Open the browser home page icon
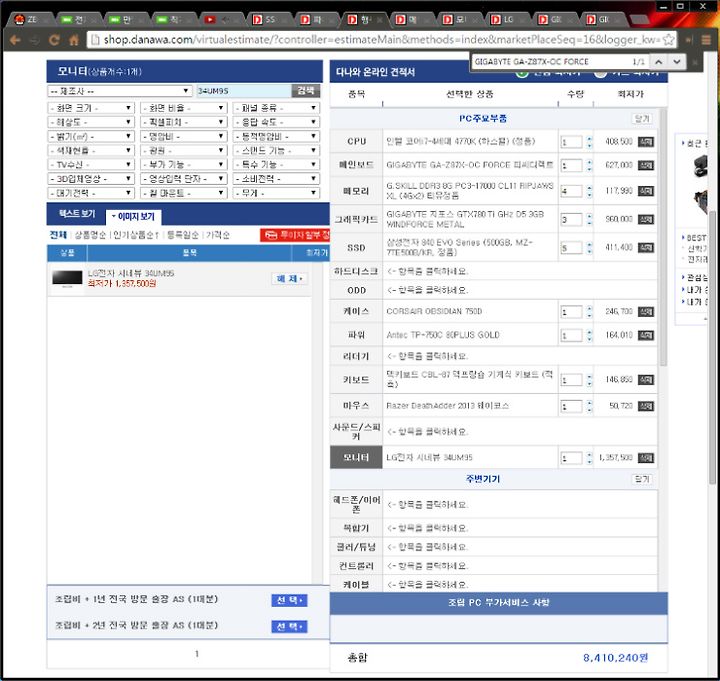Viewport: 720px width, 681px height. click(x=73, y=40)
